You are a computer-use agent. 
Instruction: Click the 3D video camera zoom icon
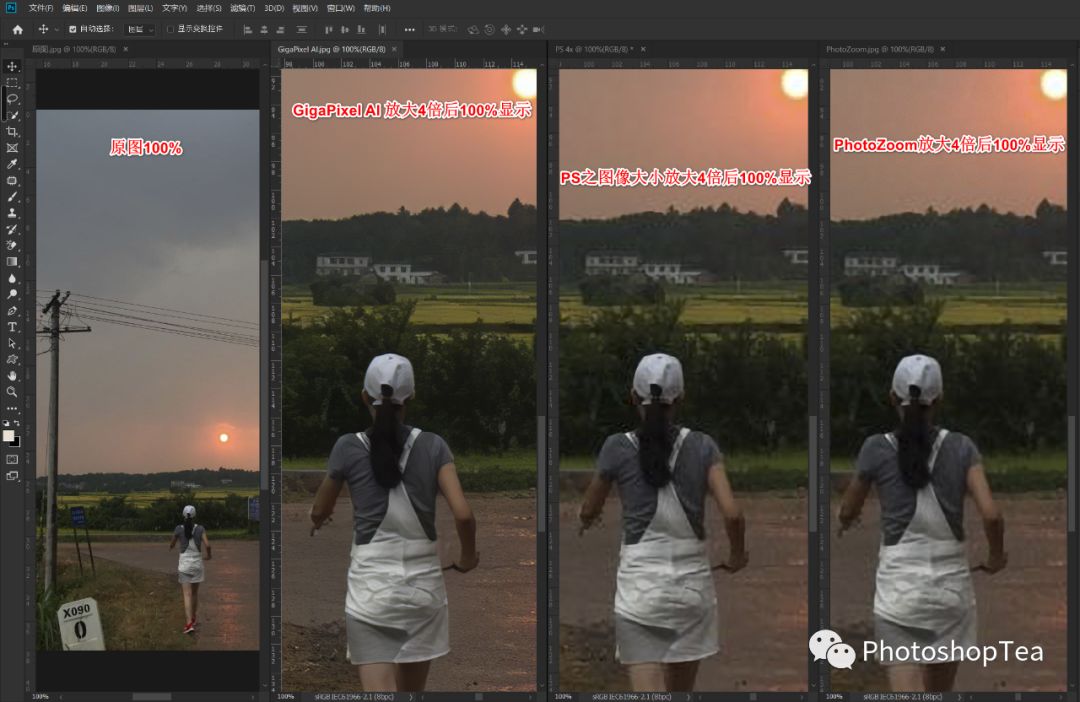(x=539, y=30)
